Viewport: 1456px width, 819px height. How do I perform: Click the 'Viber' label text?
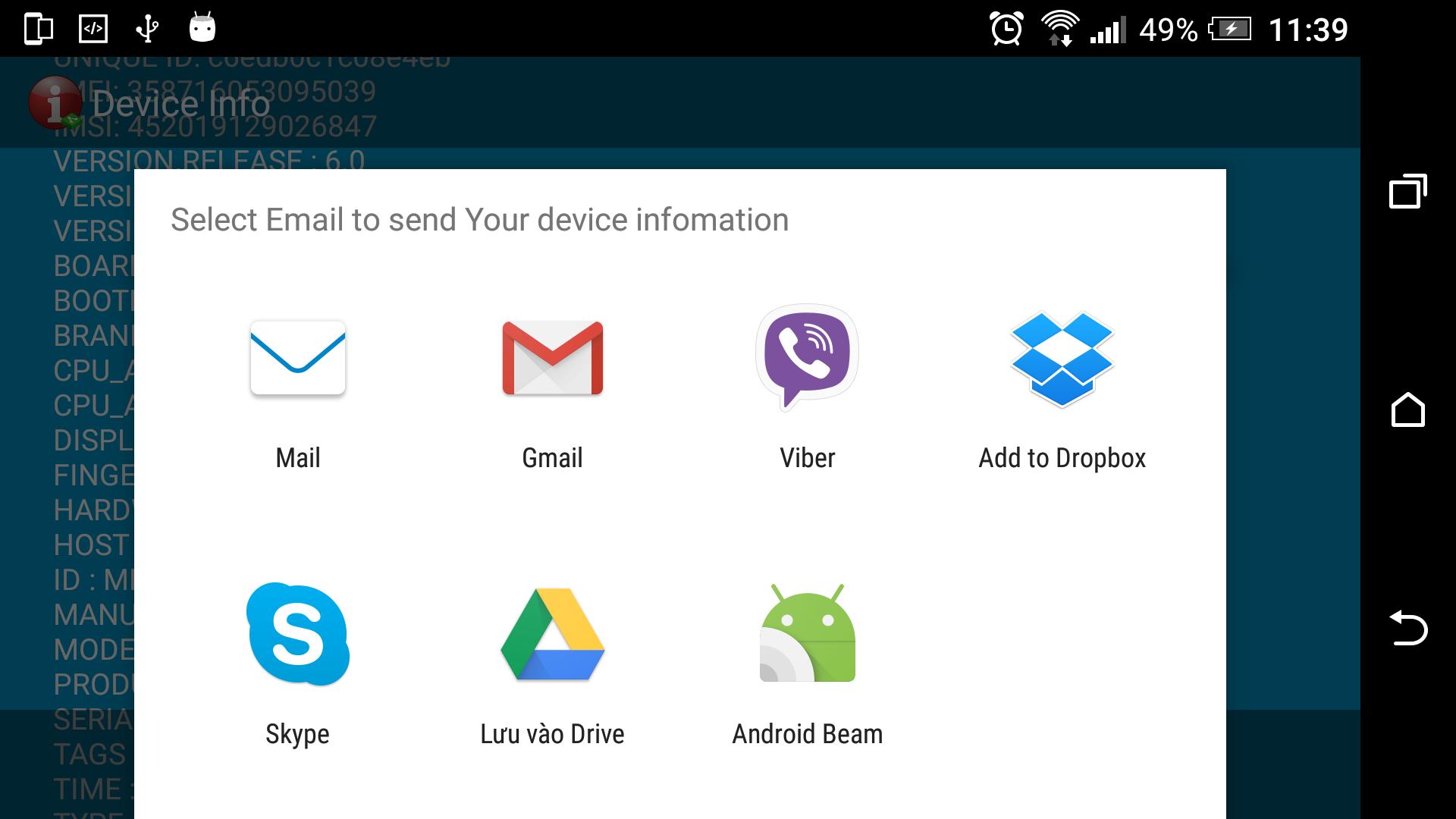(808, 458)
